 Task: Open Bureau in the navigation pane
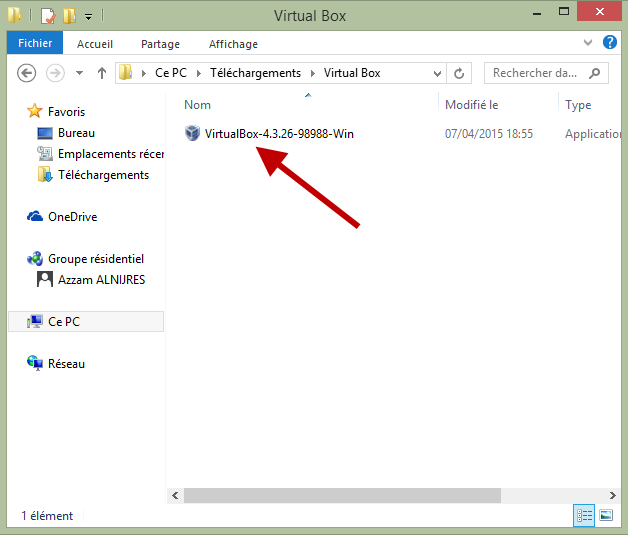click(x=76, y=133)
